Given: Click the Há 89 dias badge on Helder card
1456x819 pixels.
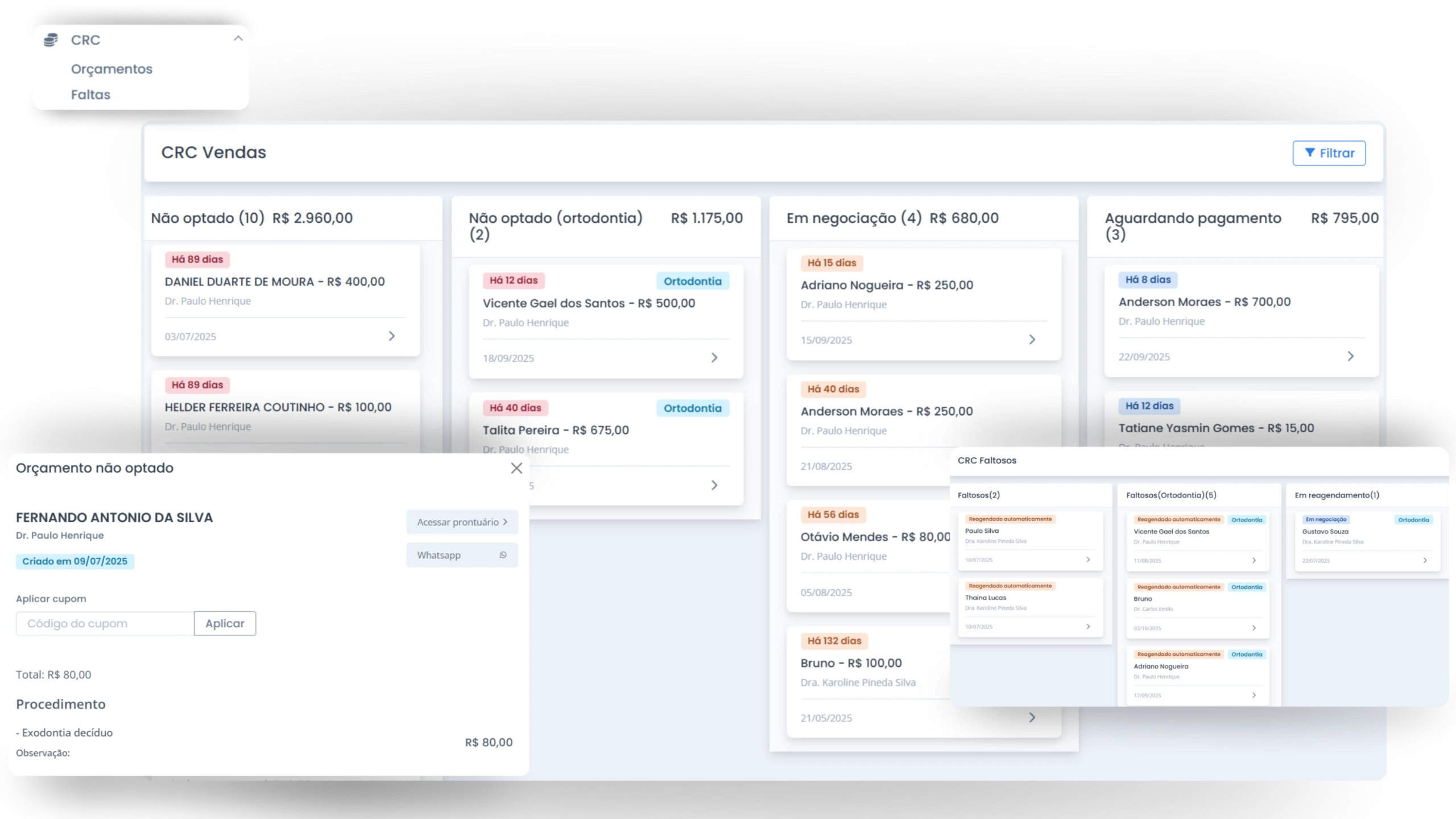Looking at the screenshot, I should 197,385.
